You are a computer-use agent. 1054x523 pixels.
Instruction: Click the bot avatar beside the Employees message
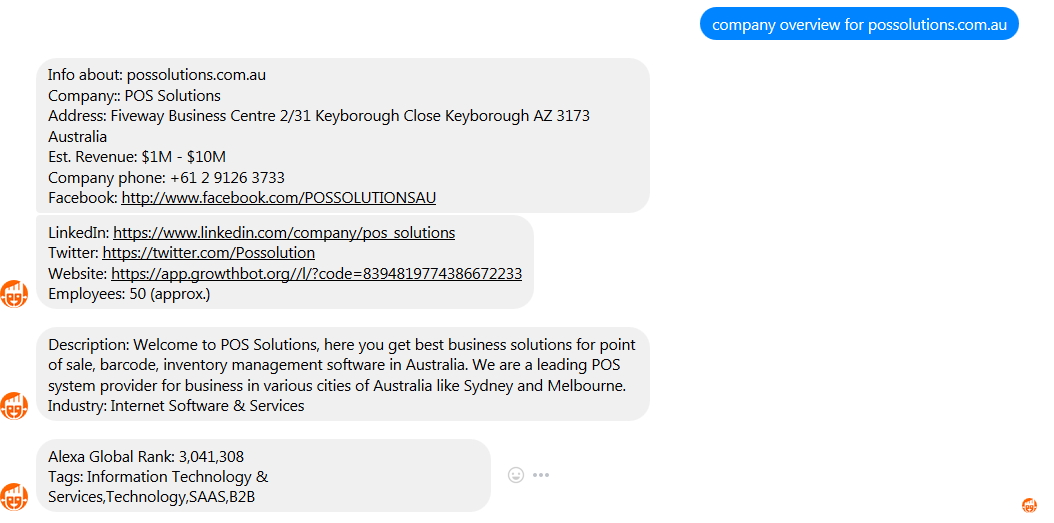pyautogui.click(x=13, y=294)
